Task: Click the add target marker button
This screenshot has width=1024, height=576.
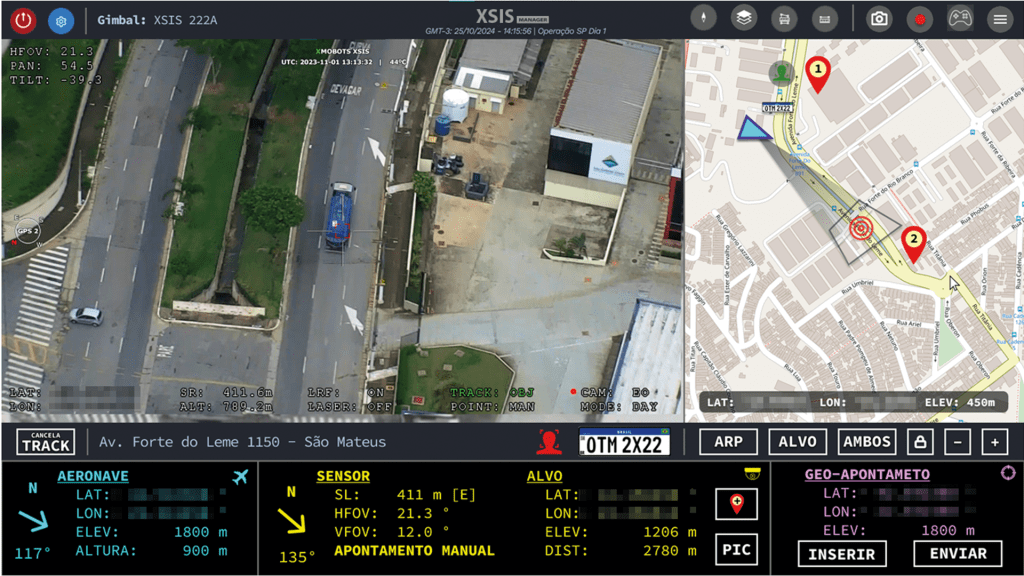Action: pos(737,504)
